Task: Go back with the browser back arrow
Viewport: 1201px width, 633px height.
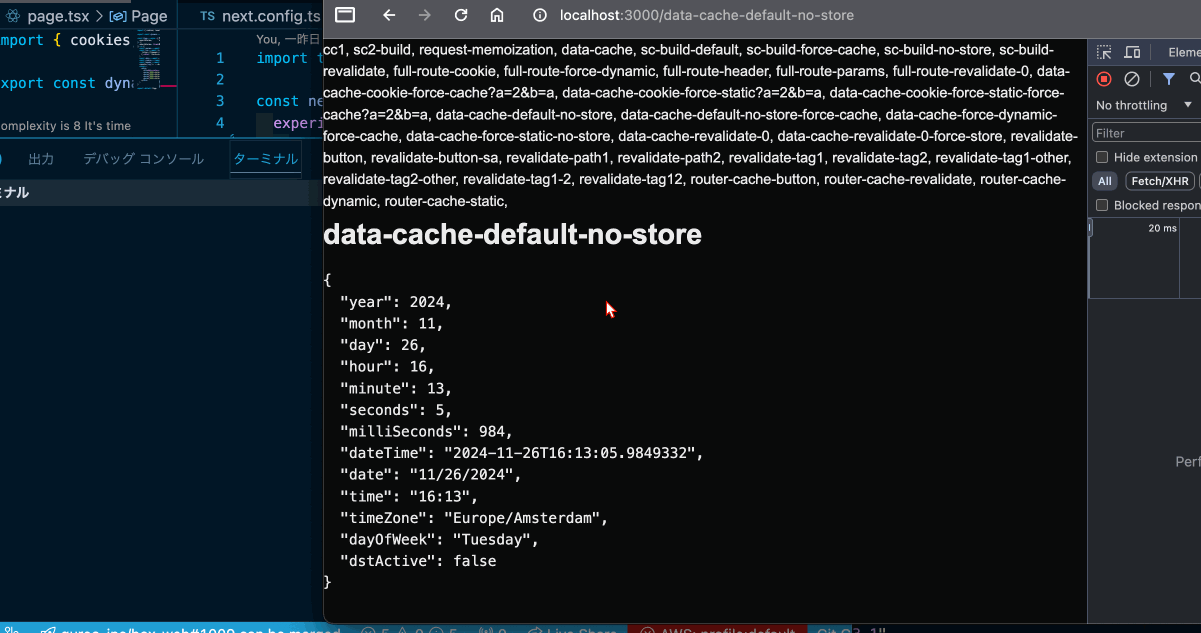Action: click(389, 15)
